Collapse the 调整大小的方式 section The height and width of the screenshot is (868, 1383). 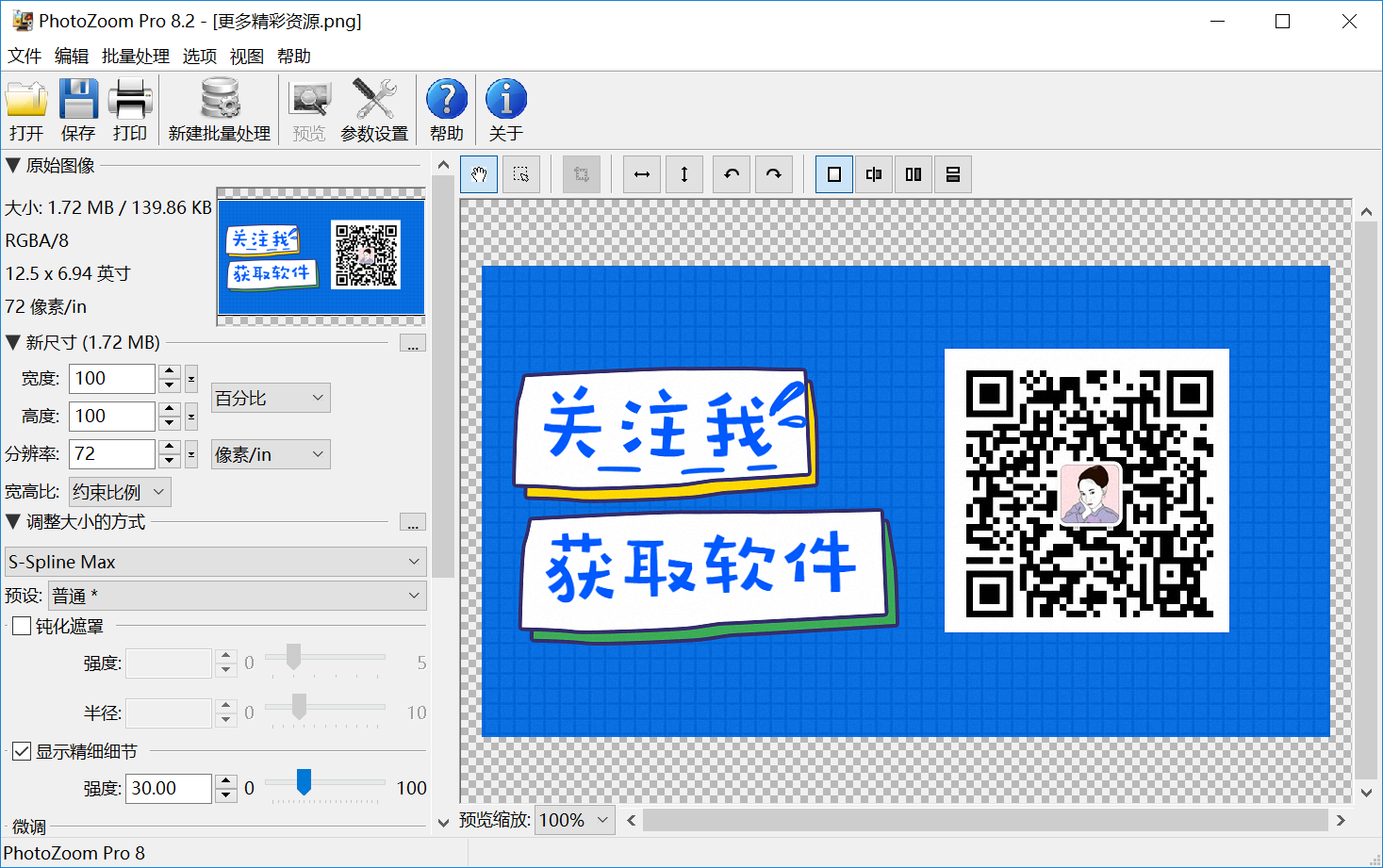point(13,521)
